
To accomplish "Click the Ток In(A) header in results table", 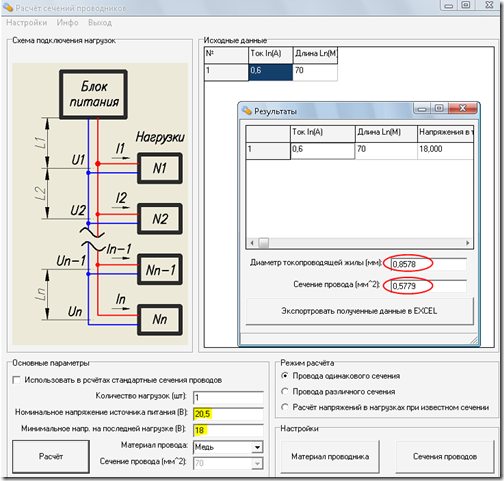I will 322,134.
